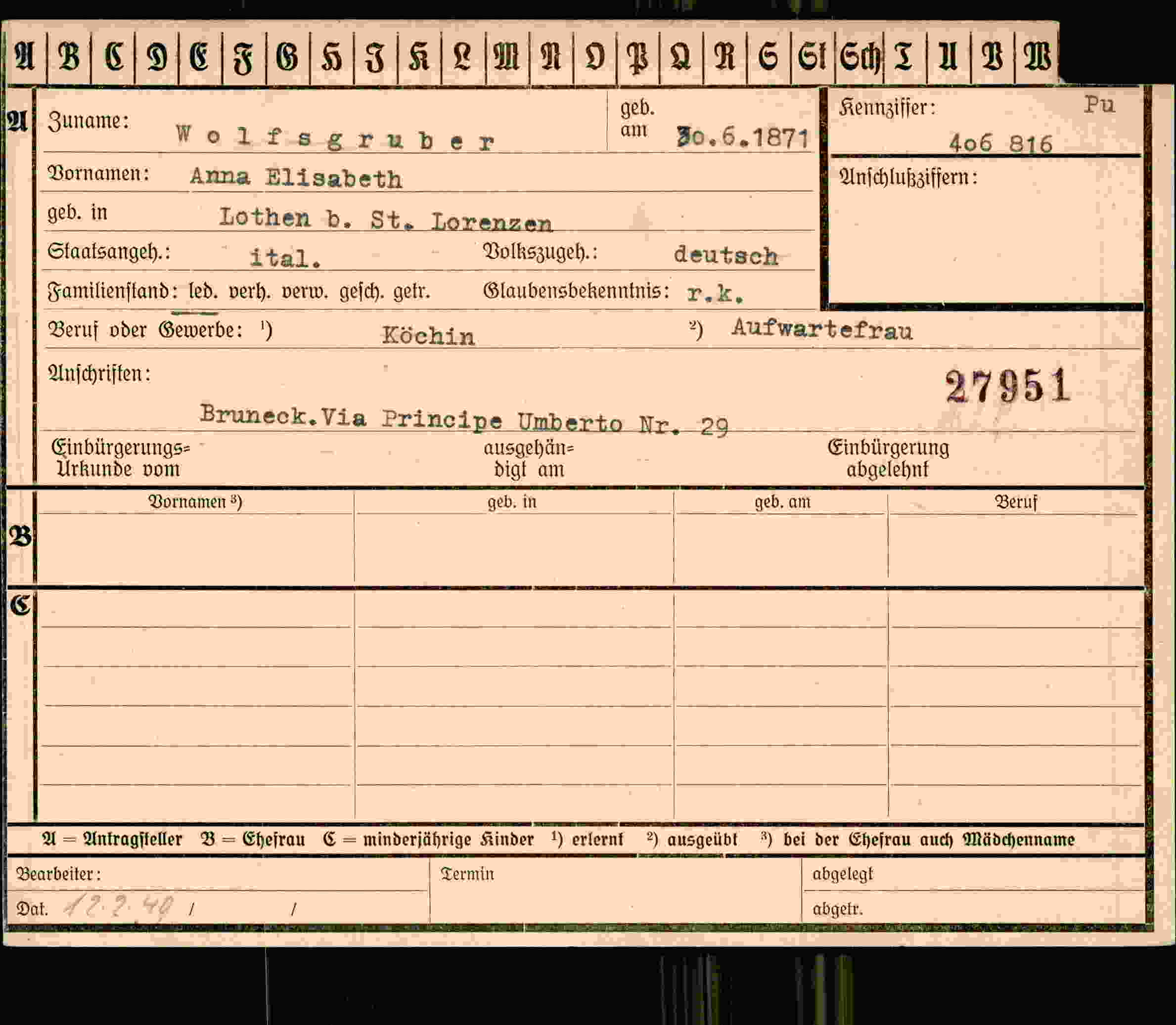Screen dimensions: 1176x1025
Task: Click the 'geb. am' column header in section B
Action: 782,502
